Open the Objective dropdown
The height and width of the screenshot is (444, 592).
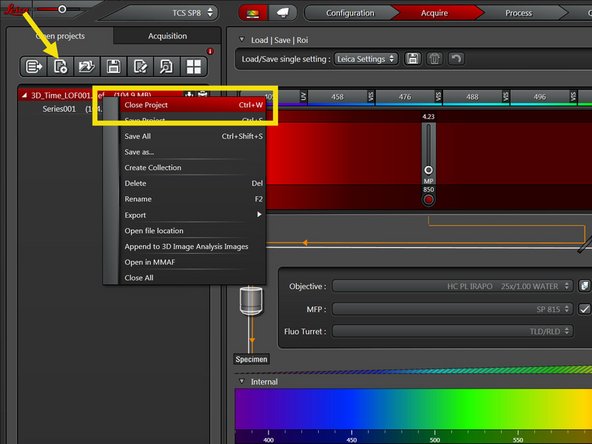point(452,286)
